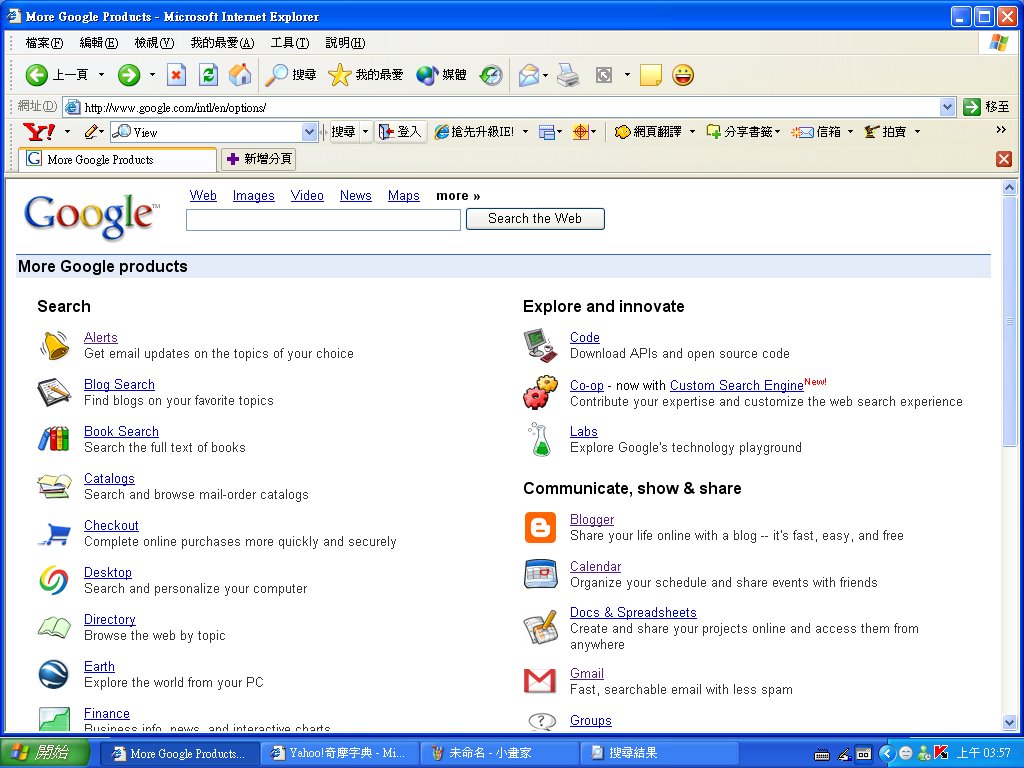This screenshot has width=1024, height=768.
Task: Click the system tray clock 上午 03:57
Action: pos(983,753)
